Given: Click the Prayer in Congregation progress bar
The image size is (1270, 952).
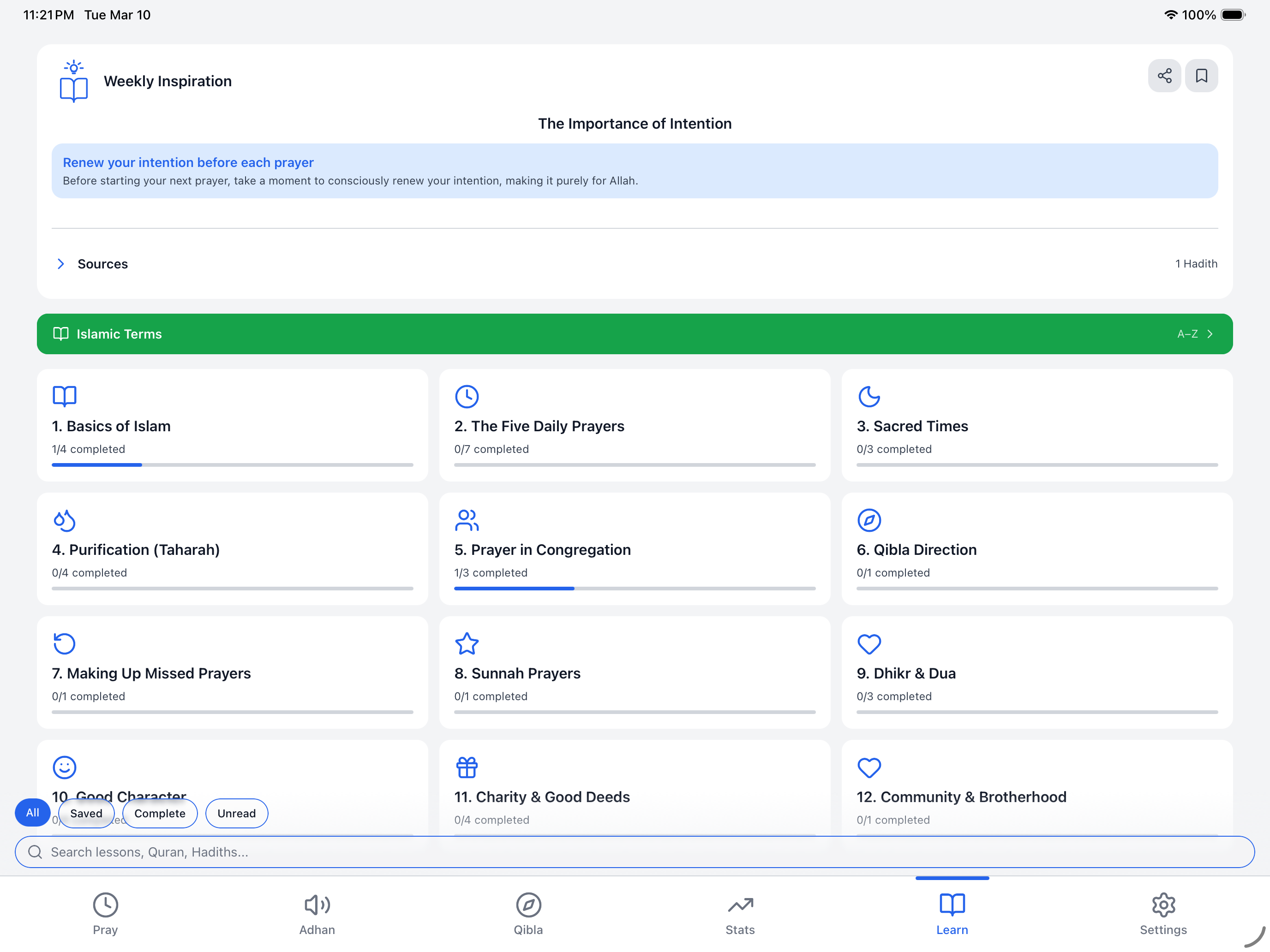Looking at the screenshot, I should 635,588.
